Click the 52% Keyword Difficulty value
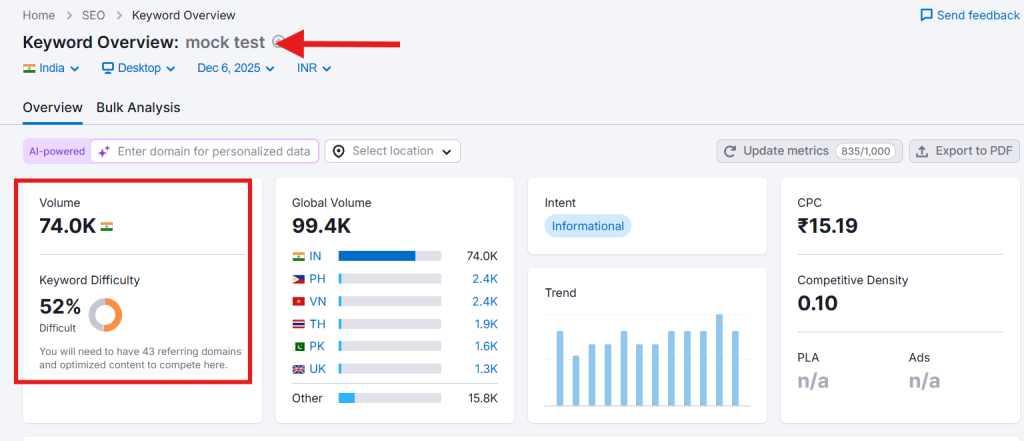The image size is (1024, 441). (x=60, y=306)
